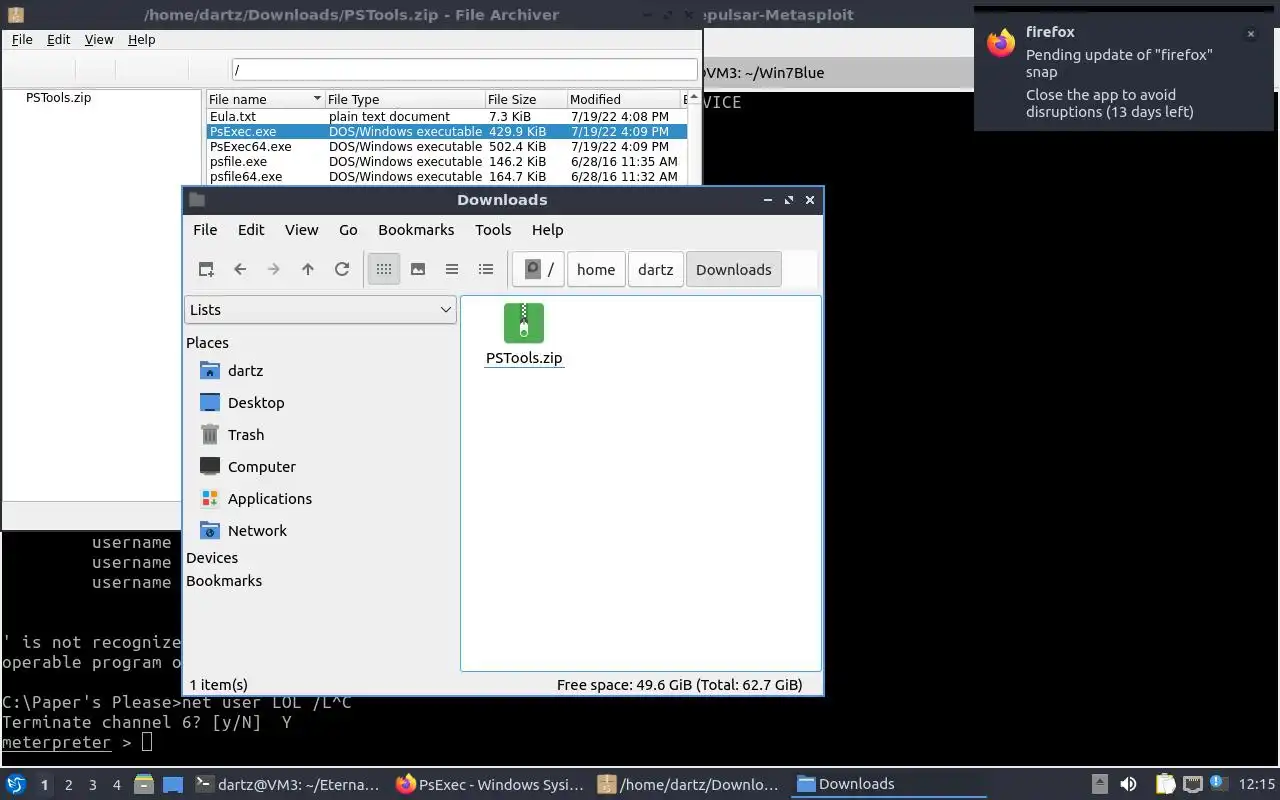Sort archive by Modified column

click(x=624, y=99)
